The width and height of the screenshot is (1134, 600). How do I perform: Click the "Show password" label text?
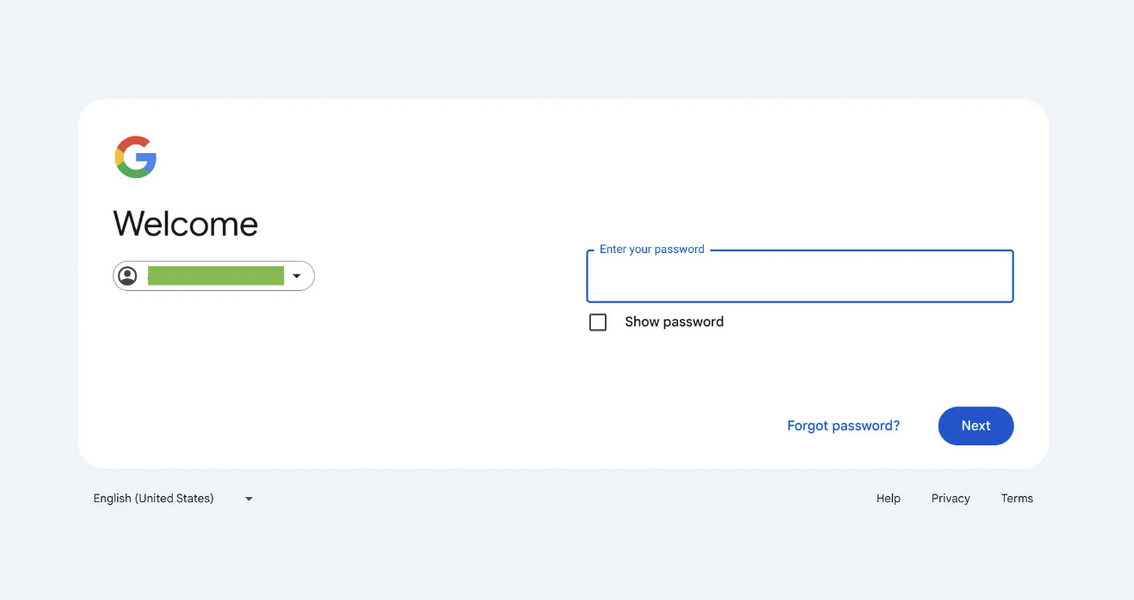pos(674,322)
